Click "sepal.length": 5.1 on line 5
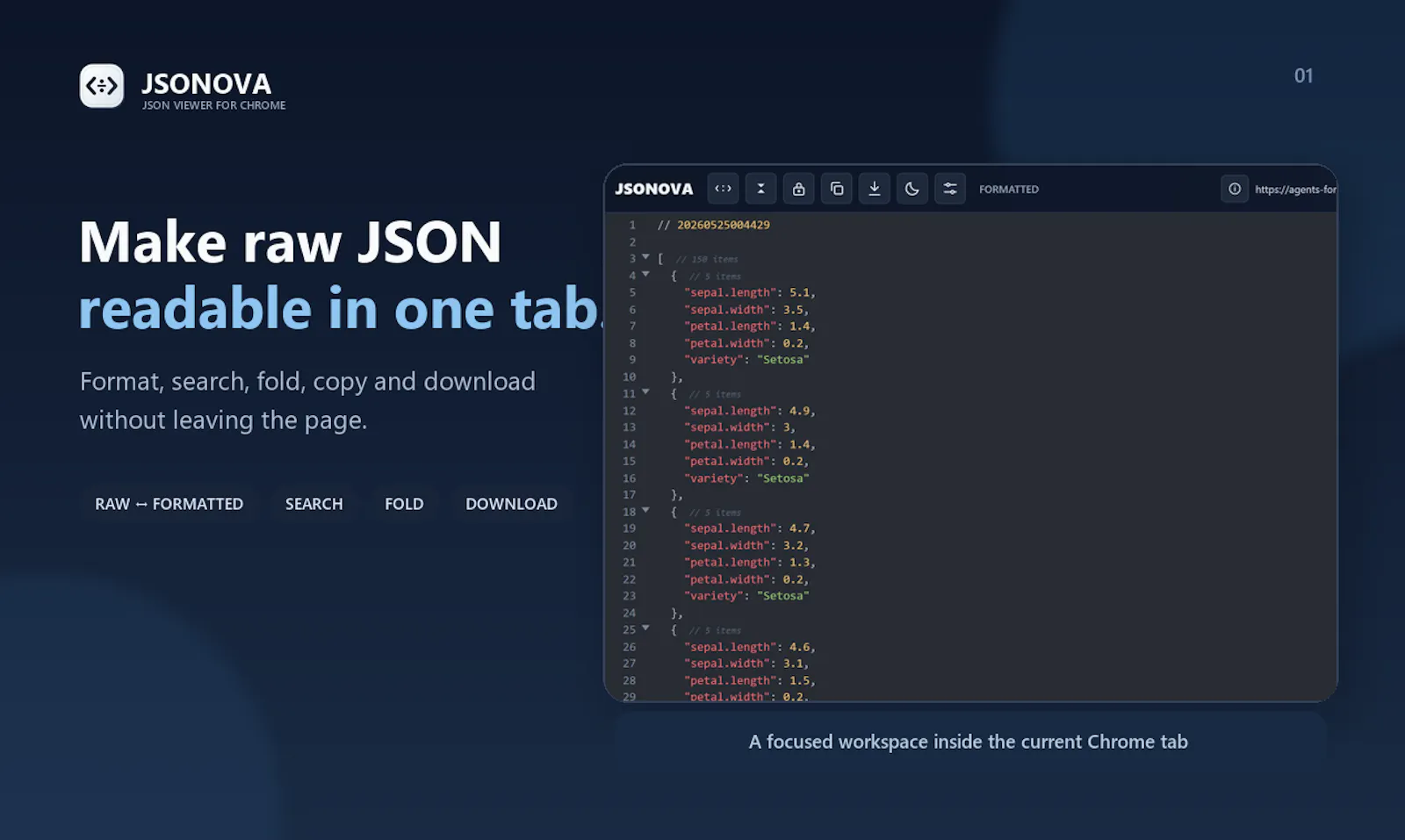Image resolution: width=1405 pixels, height=840 pixels. (x=750, y=292)
